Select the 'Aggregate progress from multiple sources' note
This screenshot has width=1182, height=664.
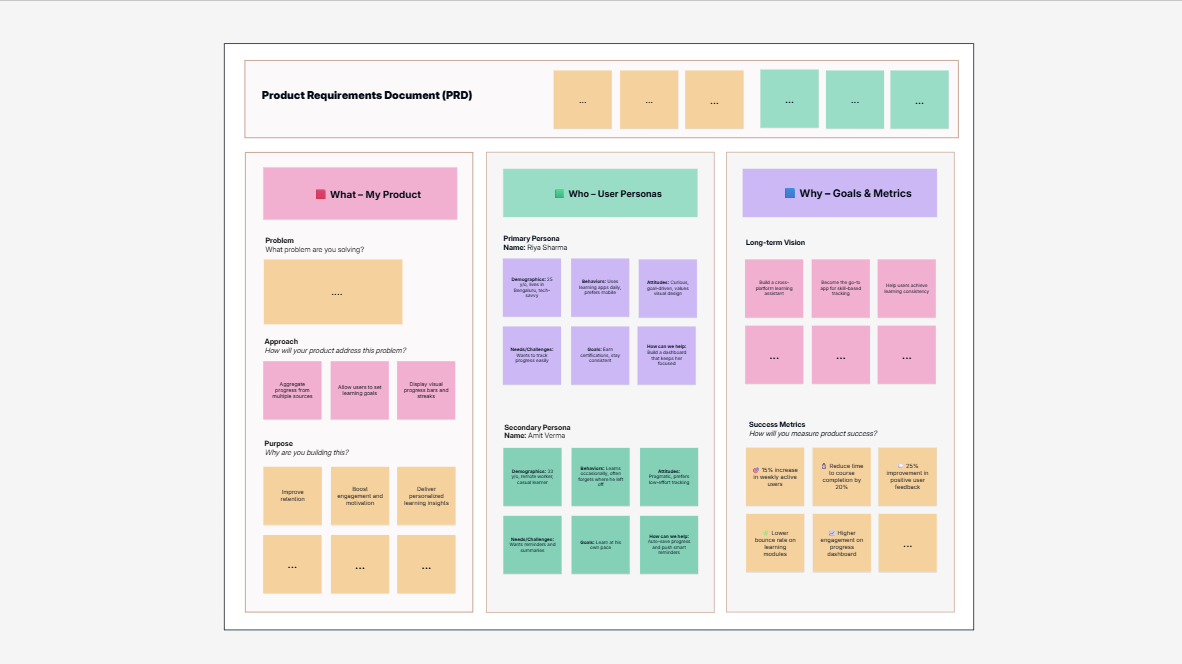point(292,390)
